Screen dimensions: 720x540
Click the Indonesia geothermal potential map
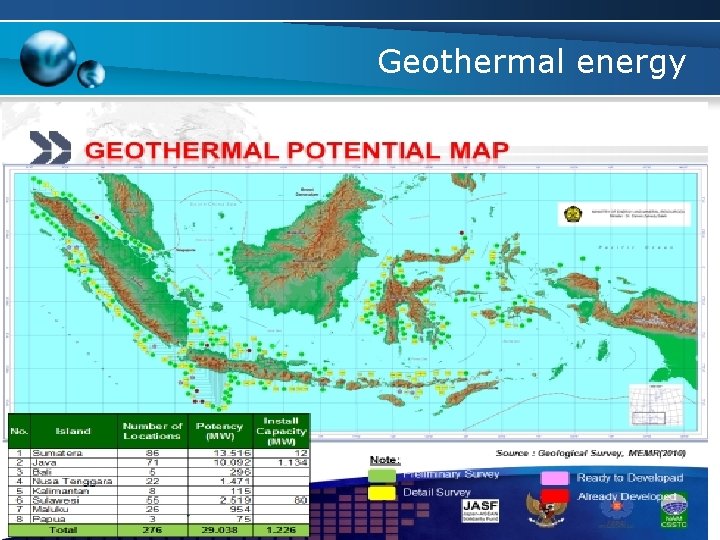tap(355, 301)
